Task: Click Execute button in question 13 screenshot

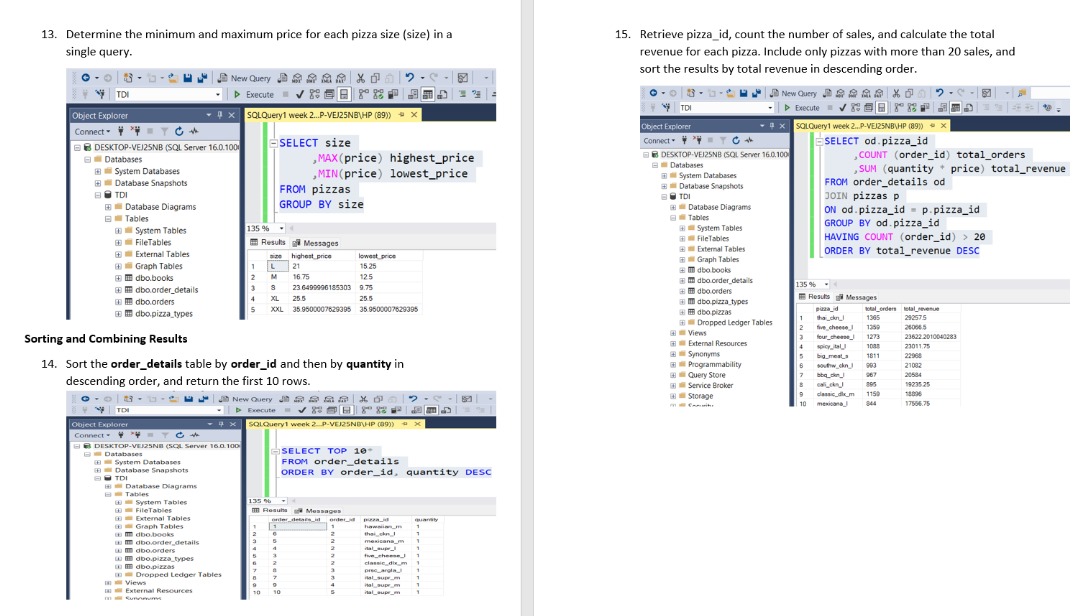Action: pos(254,94)
